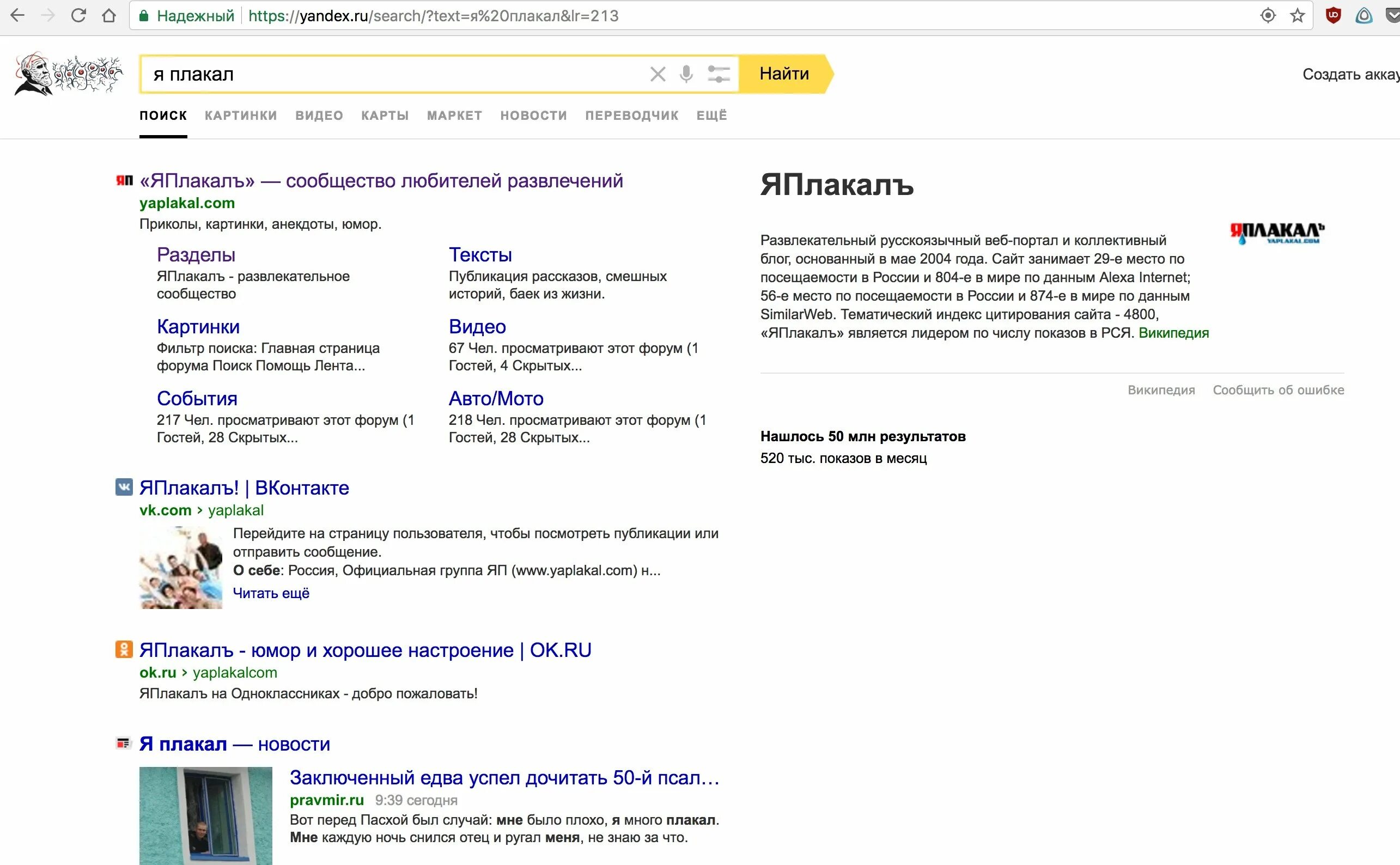
Task: Start voice search with the microphone icon
Action: (x=686, y=74)
